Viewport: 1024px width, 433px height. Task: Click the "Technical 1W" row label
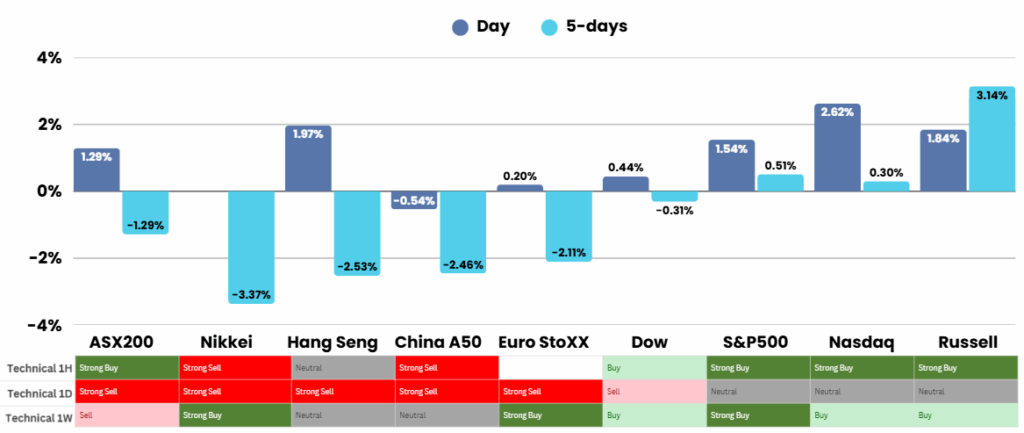[37, 414]
